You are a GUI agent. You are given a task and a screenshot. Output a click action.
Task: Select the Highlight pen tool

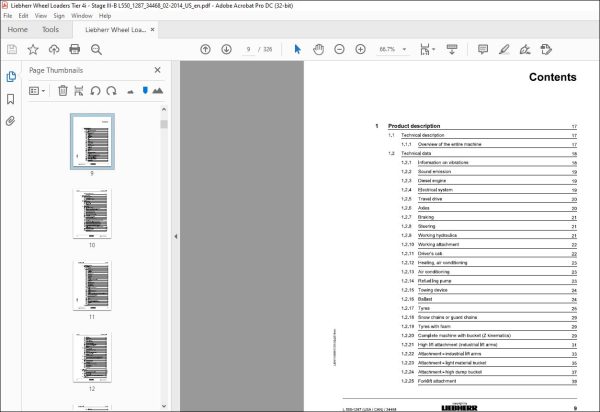[x=504, y=49]
